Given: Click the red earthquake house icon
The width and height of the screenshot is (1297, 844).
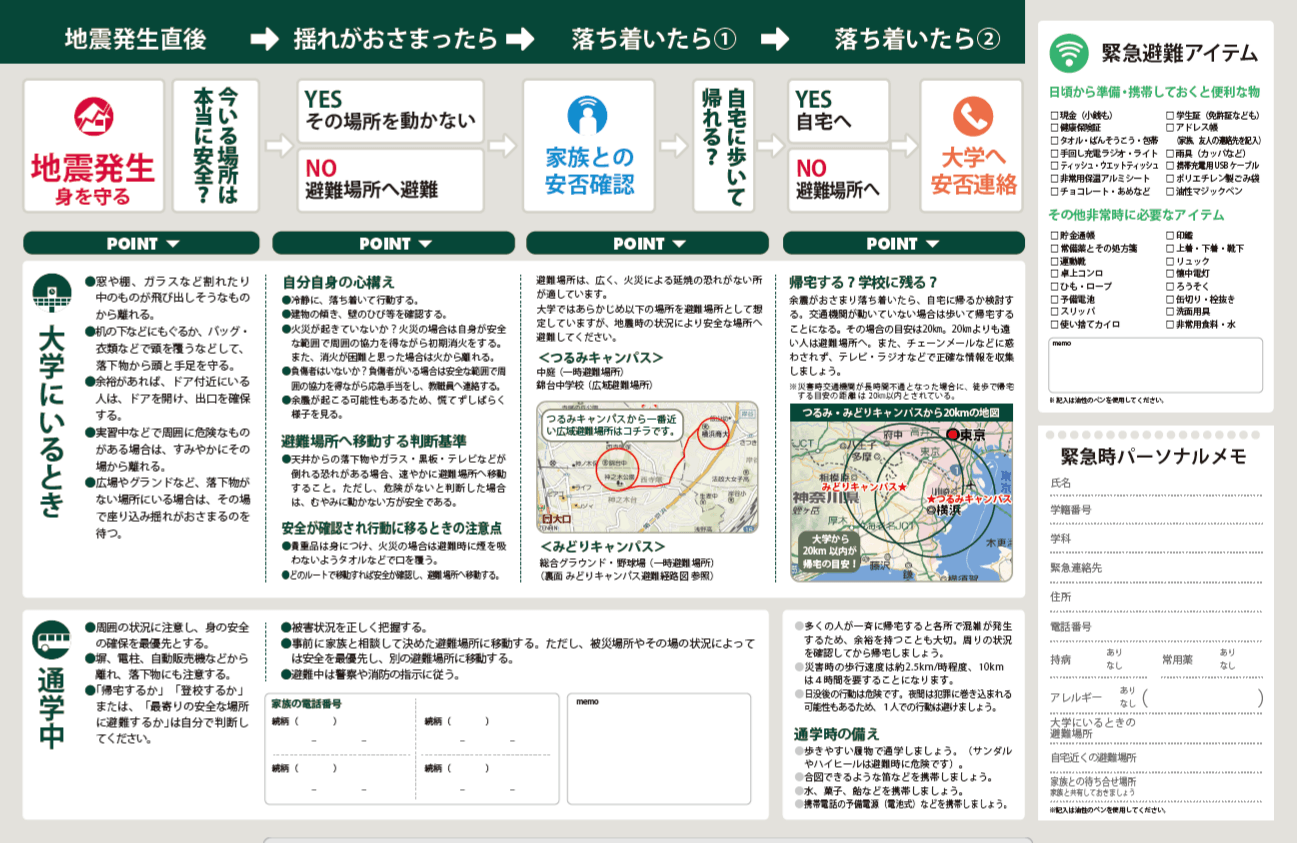Looking at the screenshot, I should [92, 116].
